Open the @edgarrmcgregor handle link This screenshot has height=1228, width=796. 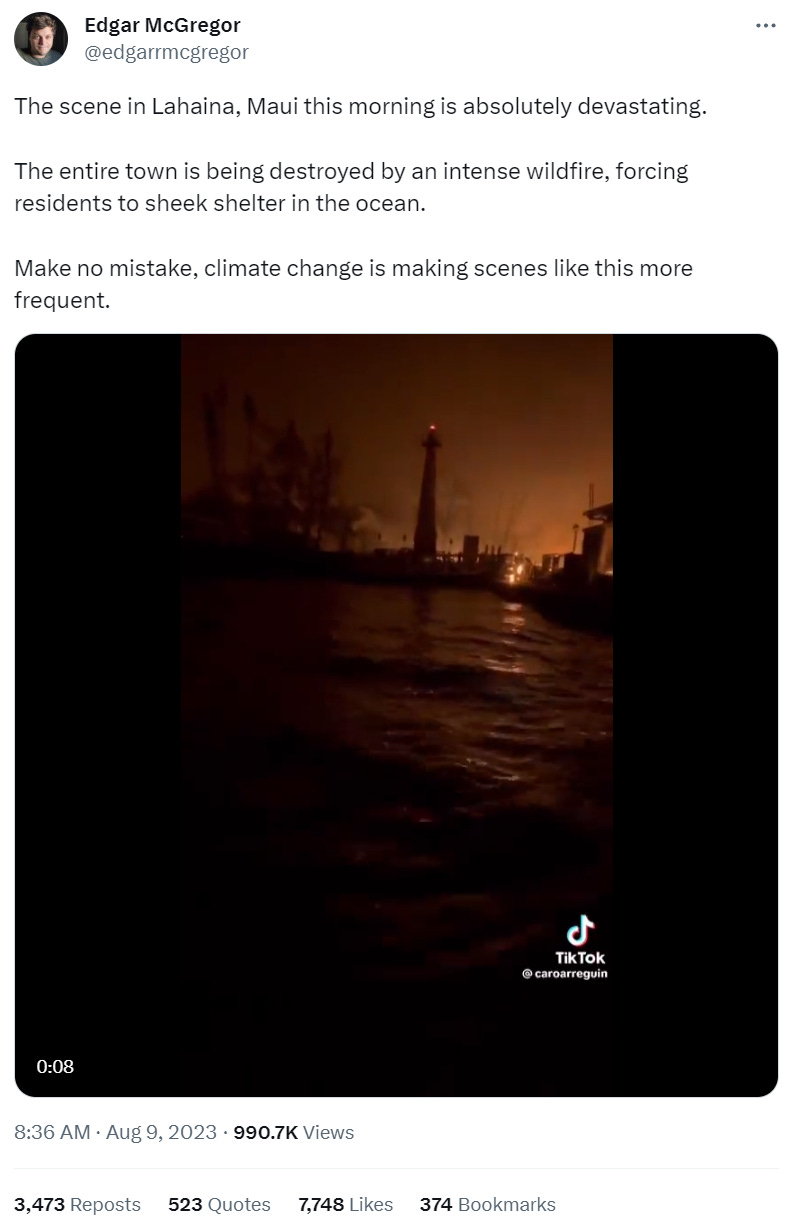click(166, 51)
